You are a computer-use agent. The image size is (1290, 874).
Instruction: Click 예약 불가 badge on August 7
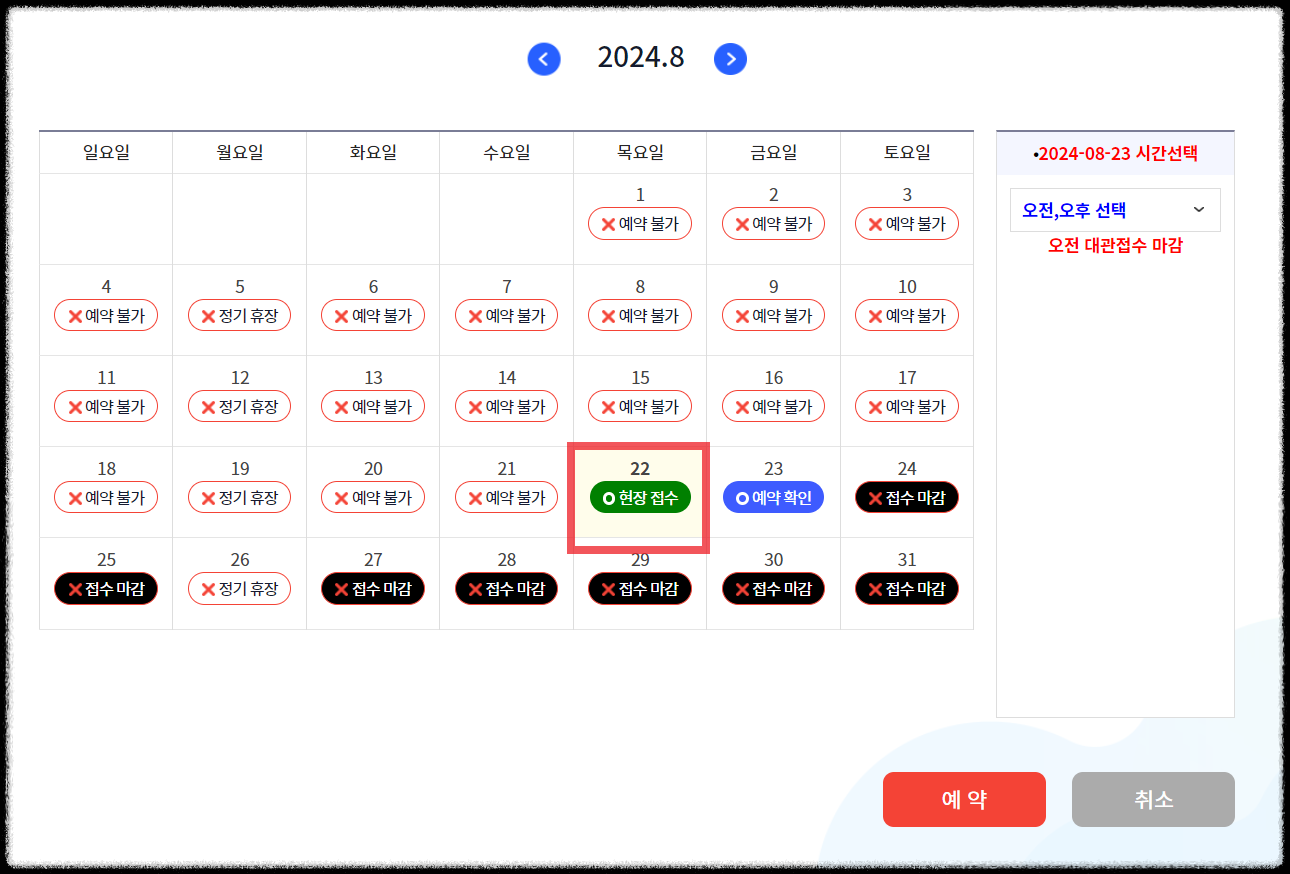[507, 315]
